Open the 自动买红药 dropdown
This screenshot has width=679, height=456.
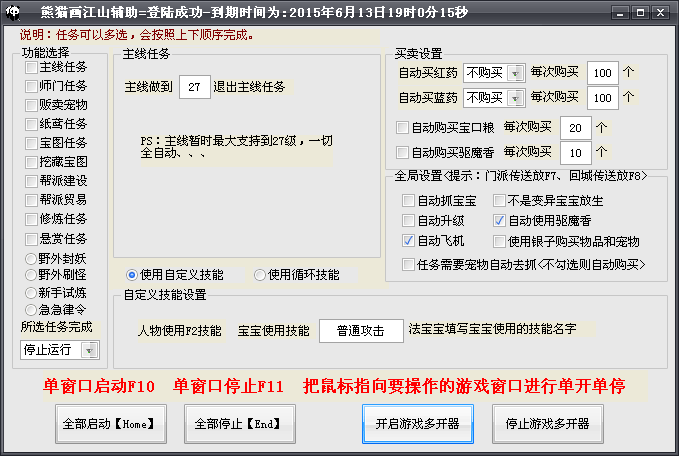[494, 73]
